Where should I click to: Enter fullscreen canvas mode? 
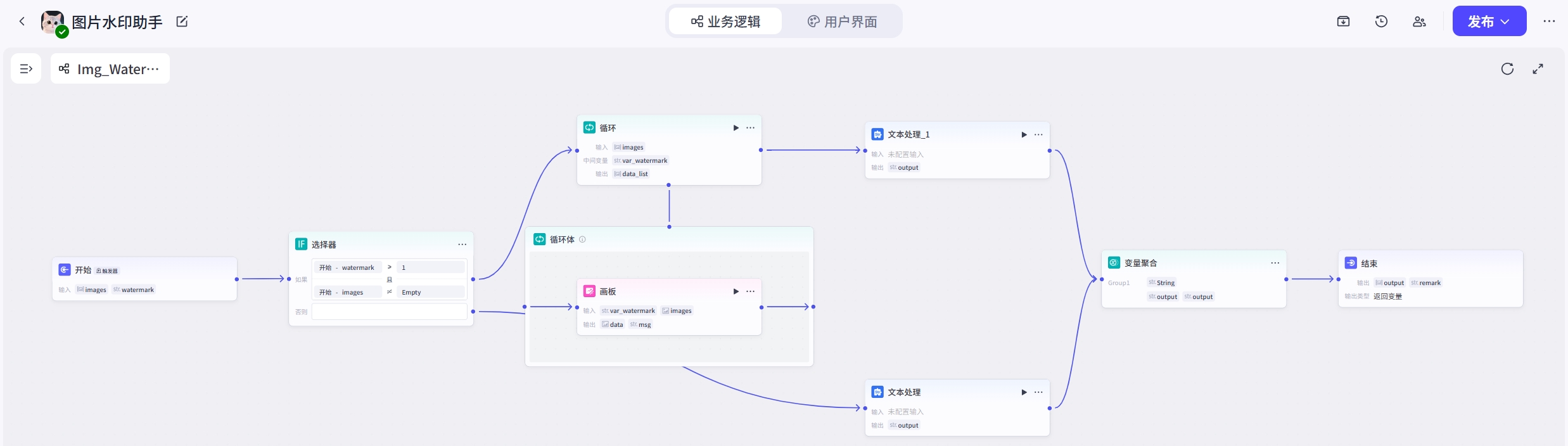(x=1538, y=69)
